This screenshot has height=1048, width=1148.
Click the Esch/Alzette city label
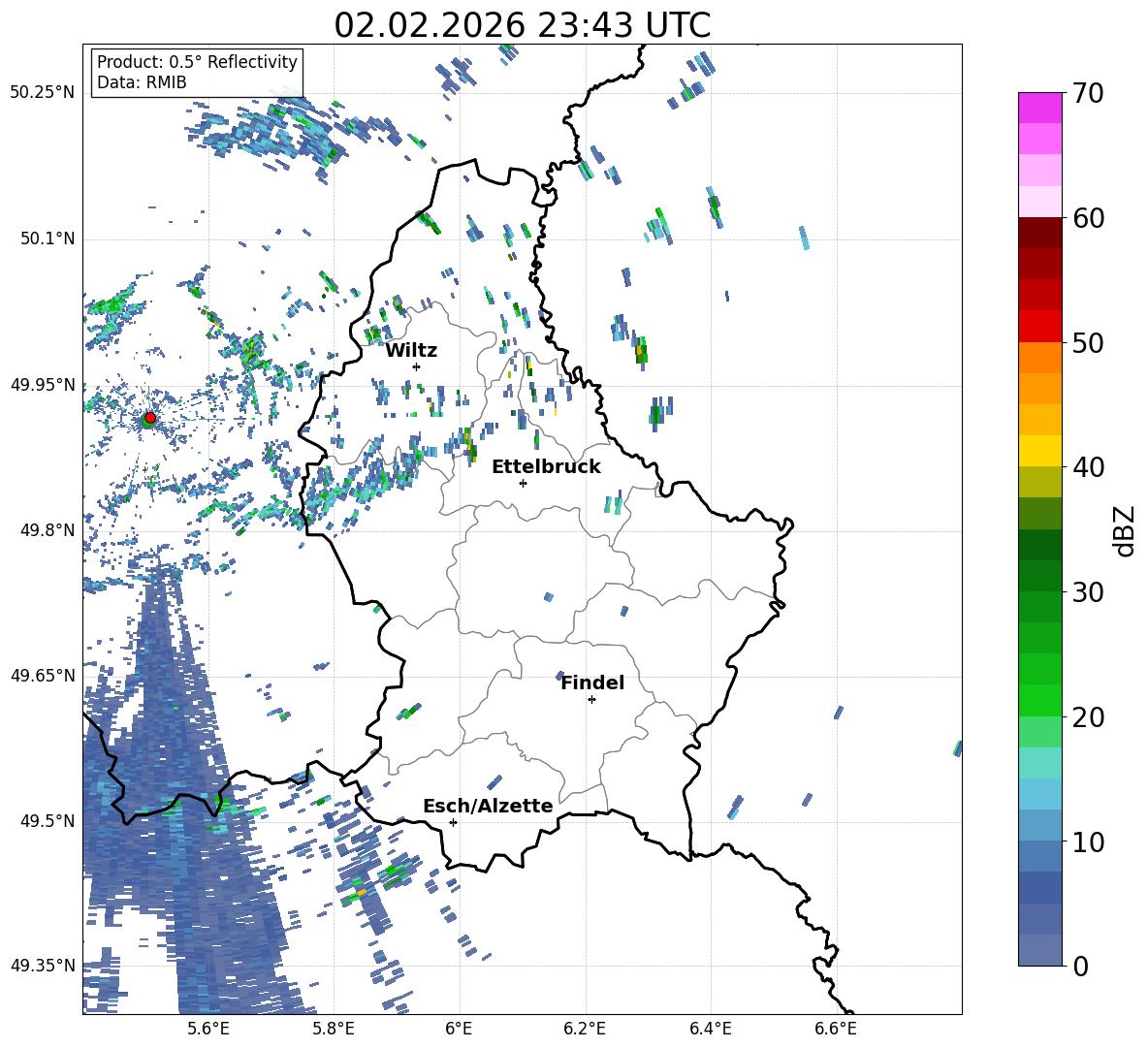click(x=489, y=807)
